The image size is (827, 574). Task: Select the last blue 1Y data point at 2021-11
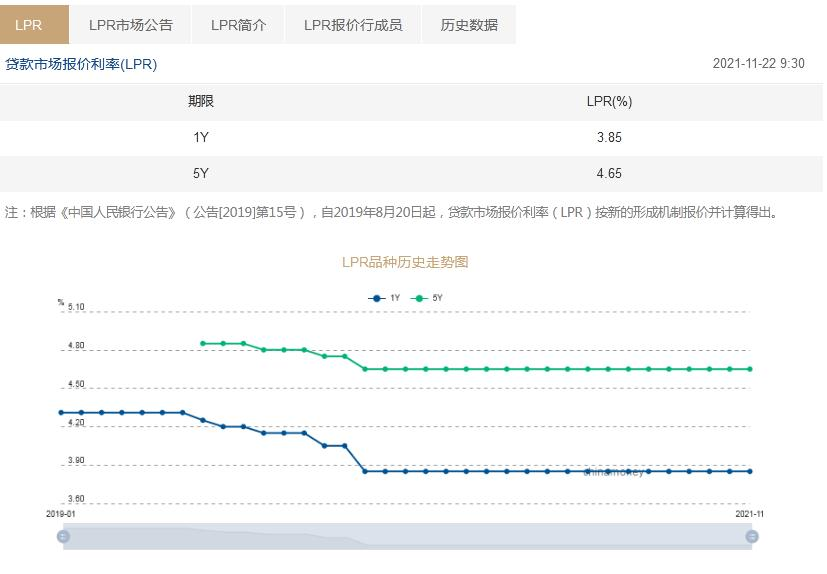[750, 471]
